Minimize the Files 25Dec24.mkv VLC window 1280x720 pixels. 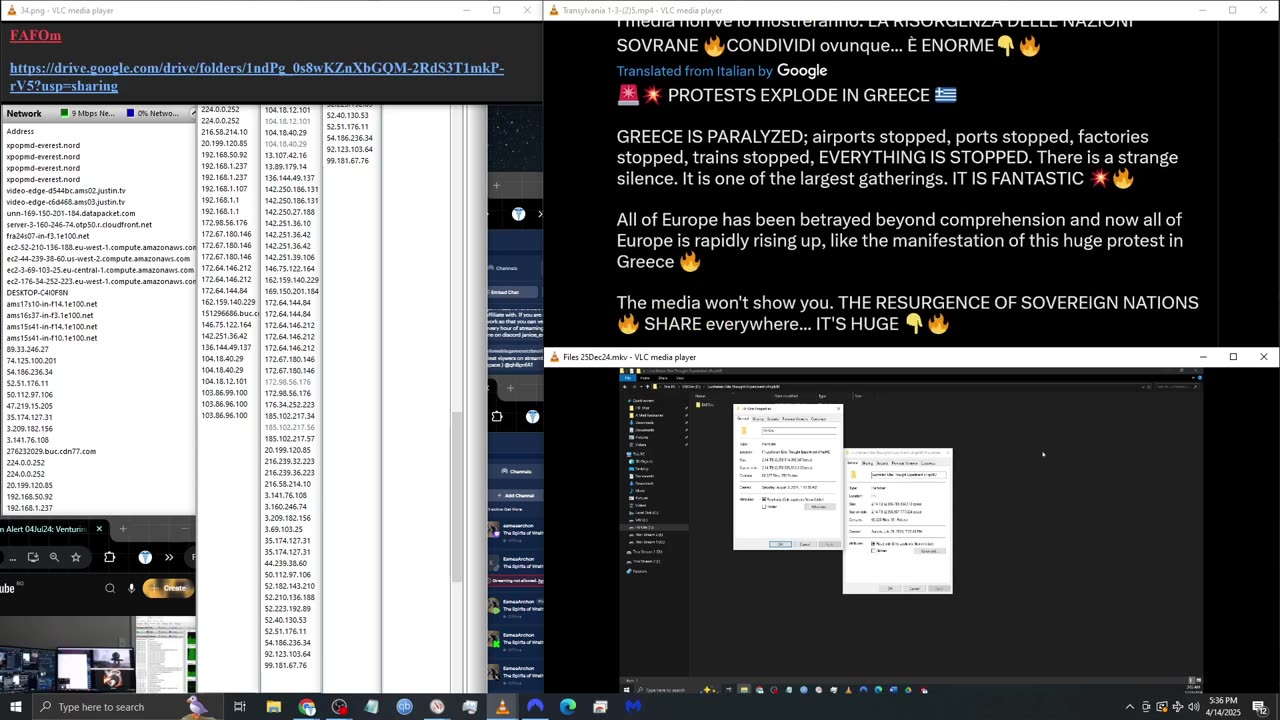[x=1203, y=357]
